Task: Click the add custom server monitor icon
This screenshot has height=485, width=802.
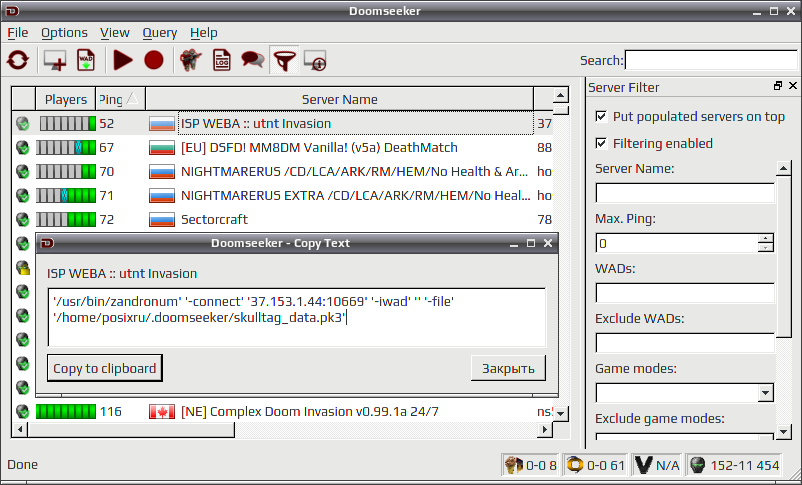Action: 55,60
